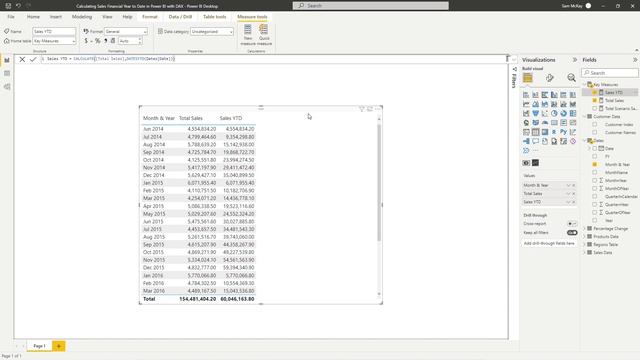Viewport: 640px width, 360px height.
Task: Check the Customer Index field checkbox
Action: coord(595,124)
